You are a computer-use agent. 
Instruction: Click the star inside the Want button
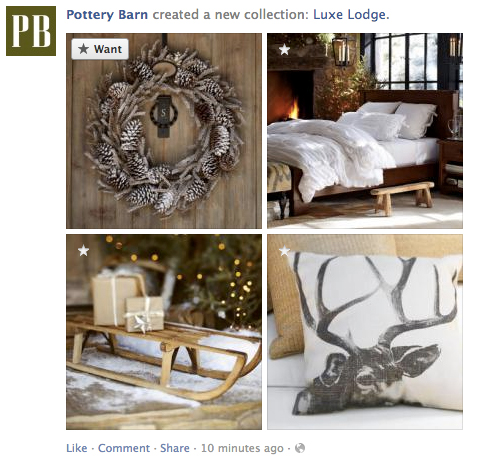(x=83, y=49)
